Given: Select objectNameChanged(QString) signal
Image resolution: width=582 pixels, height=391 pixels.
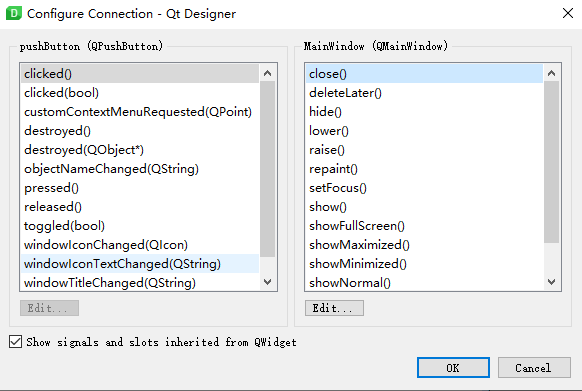Looking at the screenshot, I should [x=140, y=169].
